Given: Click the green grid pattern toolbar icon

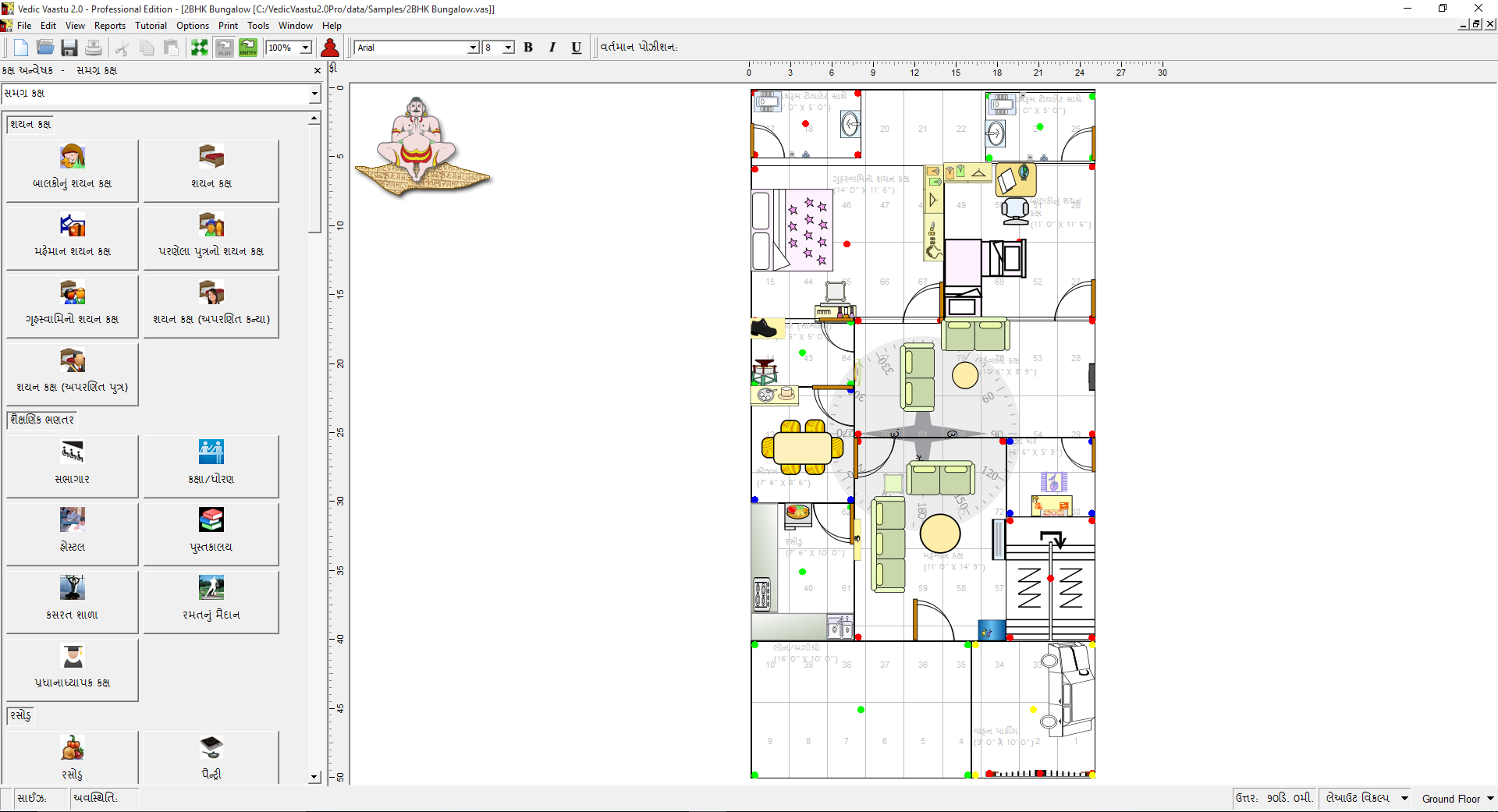Looking at the screenshot, I should [x=200, y=48].
